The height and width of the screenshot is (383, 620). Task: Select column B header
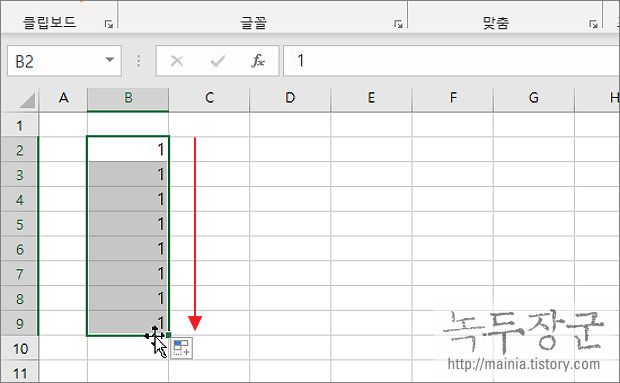click(x=128, y=98)
